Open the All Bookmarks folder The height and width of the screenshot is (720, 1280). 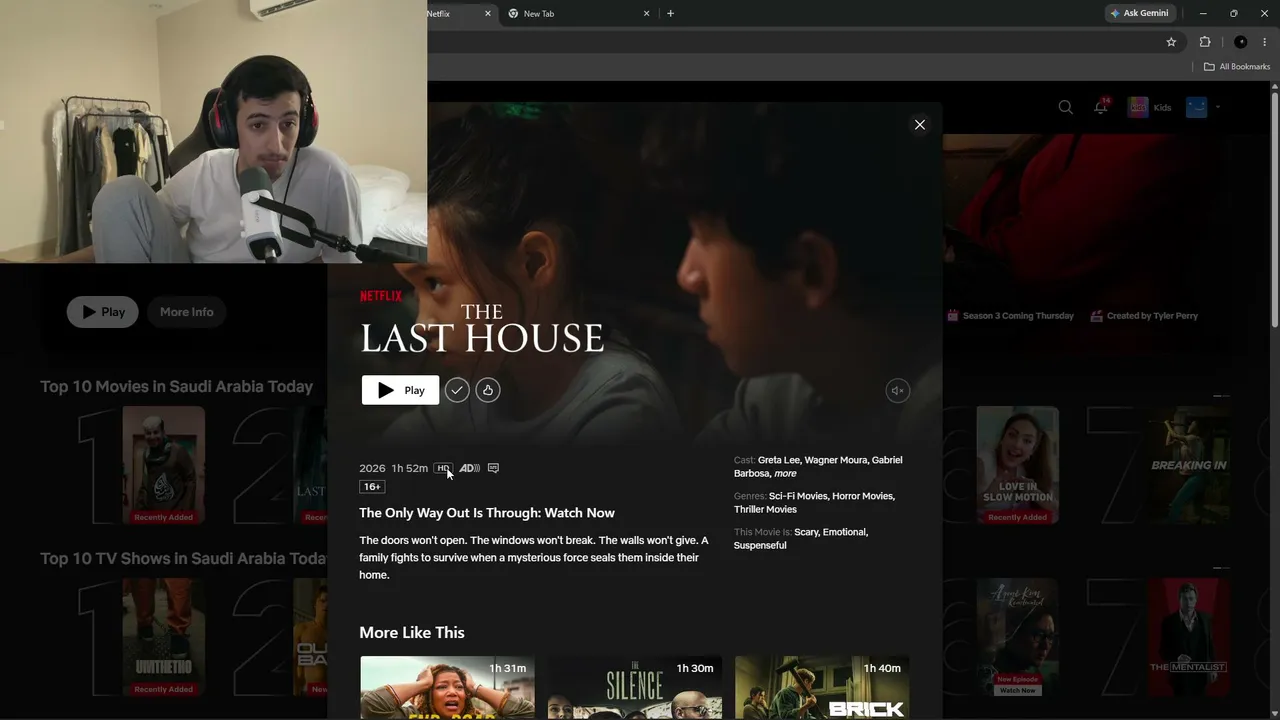(x=1237, y=67)
